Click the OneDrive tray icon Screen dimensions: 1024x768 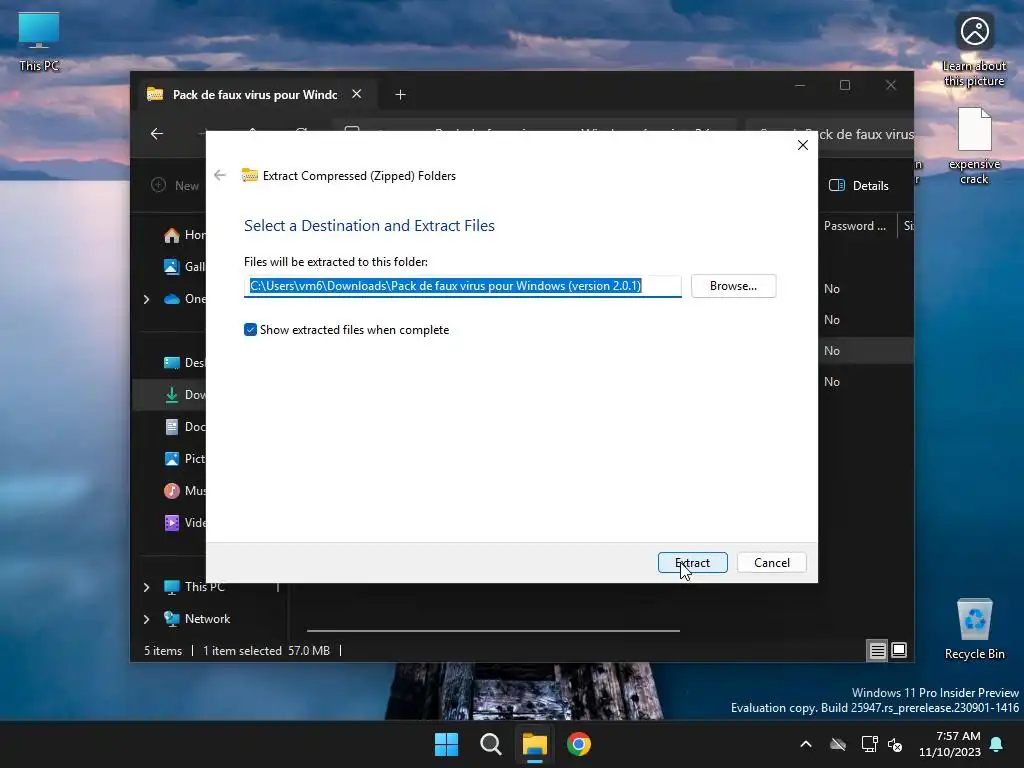click(x=838, y=744)
